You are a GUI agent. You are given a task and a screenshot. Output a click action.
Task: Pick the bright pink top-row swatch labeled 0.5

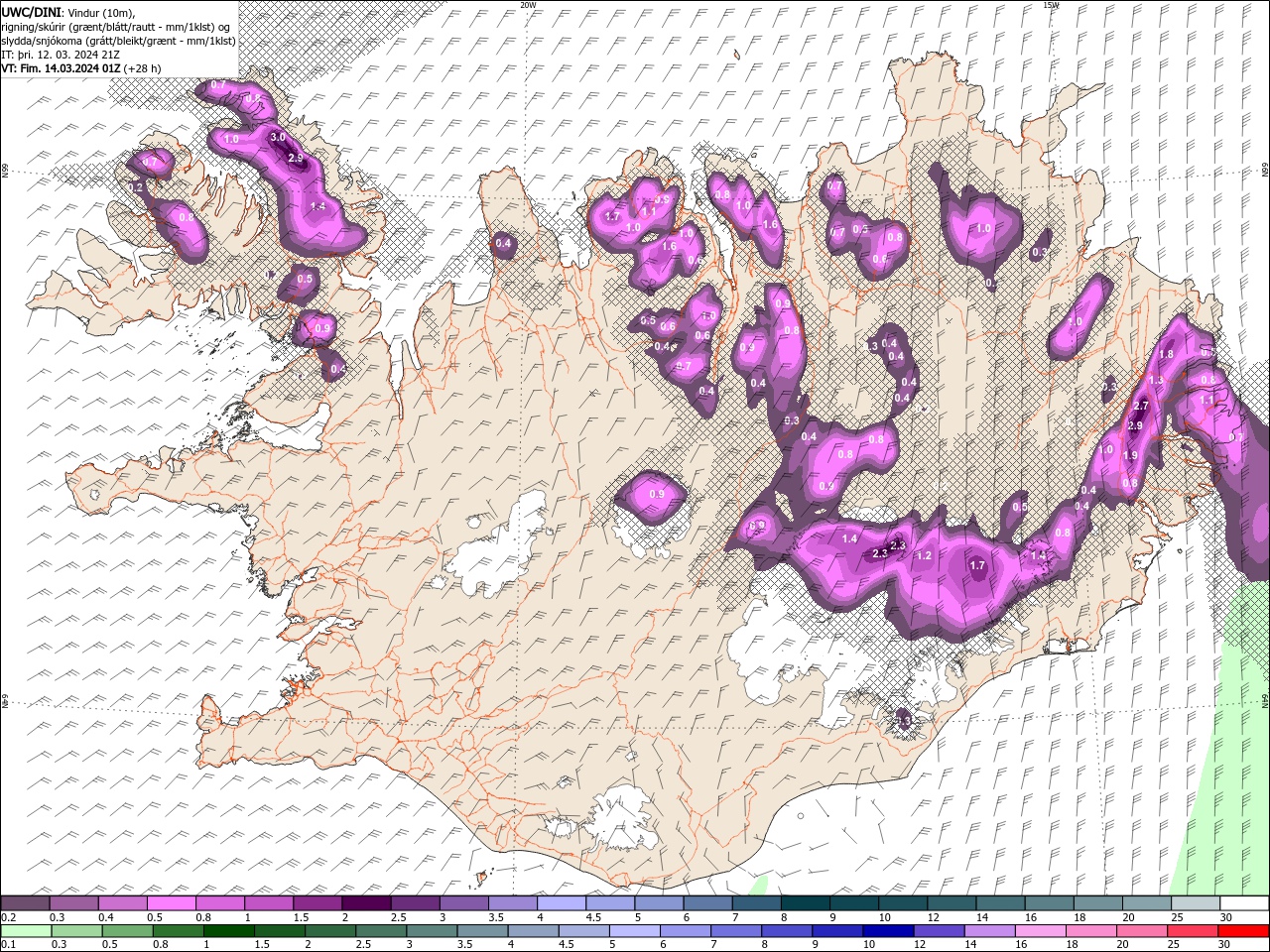(x=171, y=902)
